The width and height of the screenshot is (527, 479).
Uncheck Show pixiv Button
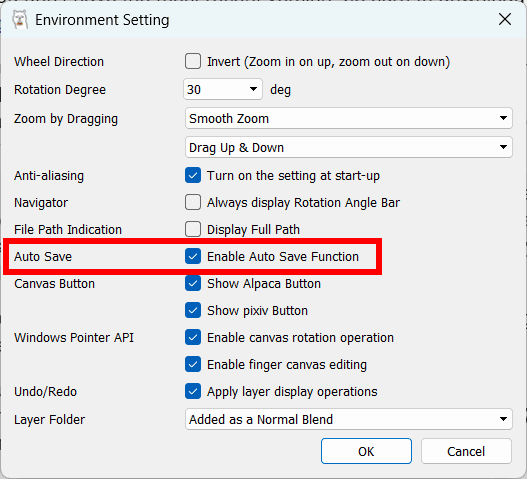coord(193,311)
